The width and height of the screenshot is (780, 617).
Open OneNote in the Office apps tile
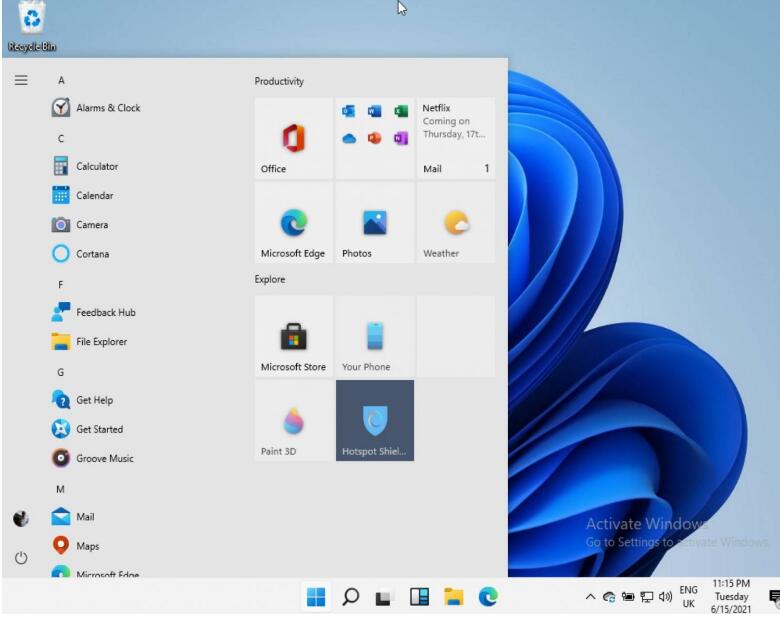pyautogui.click(x=401, y=138)
